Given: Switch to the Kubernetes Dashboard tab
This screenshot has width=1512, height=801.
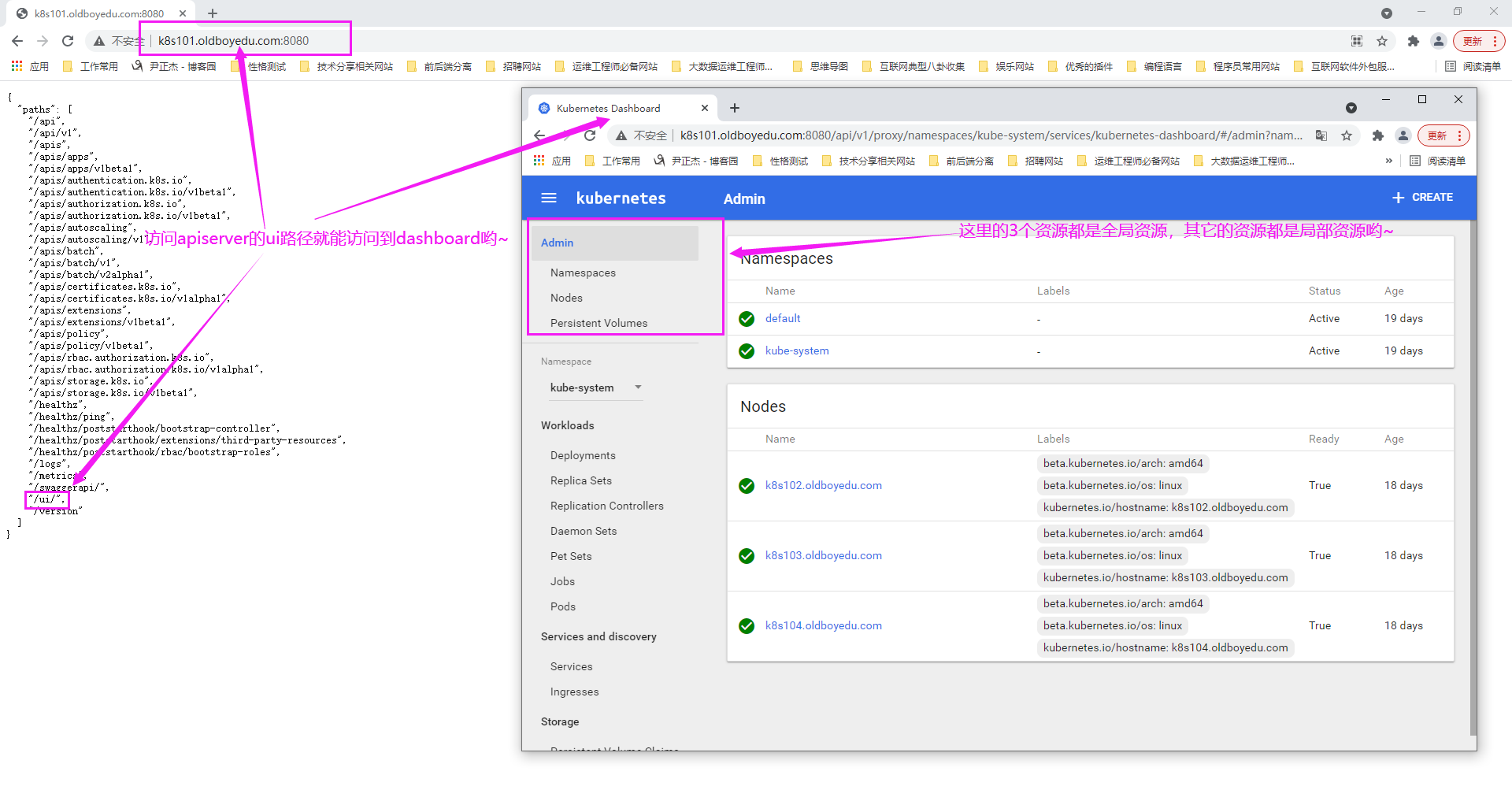Looking at the screenshot, I should tap(608, 108).
